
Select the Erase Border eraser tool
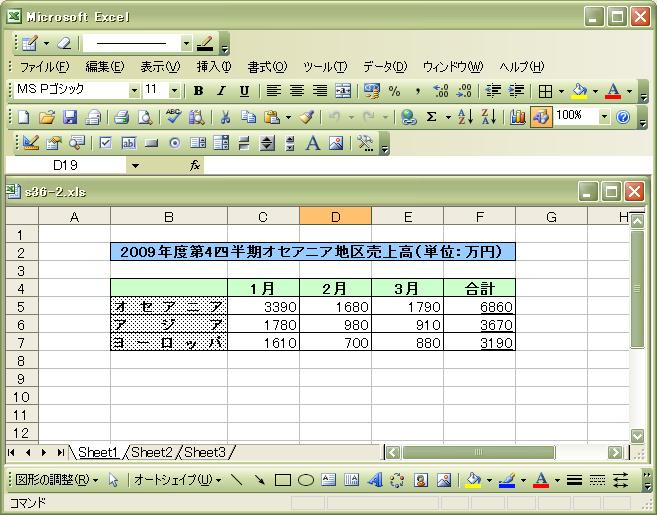tap(64, 43)
